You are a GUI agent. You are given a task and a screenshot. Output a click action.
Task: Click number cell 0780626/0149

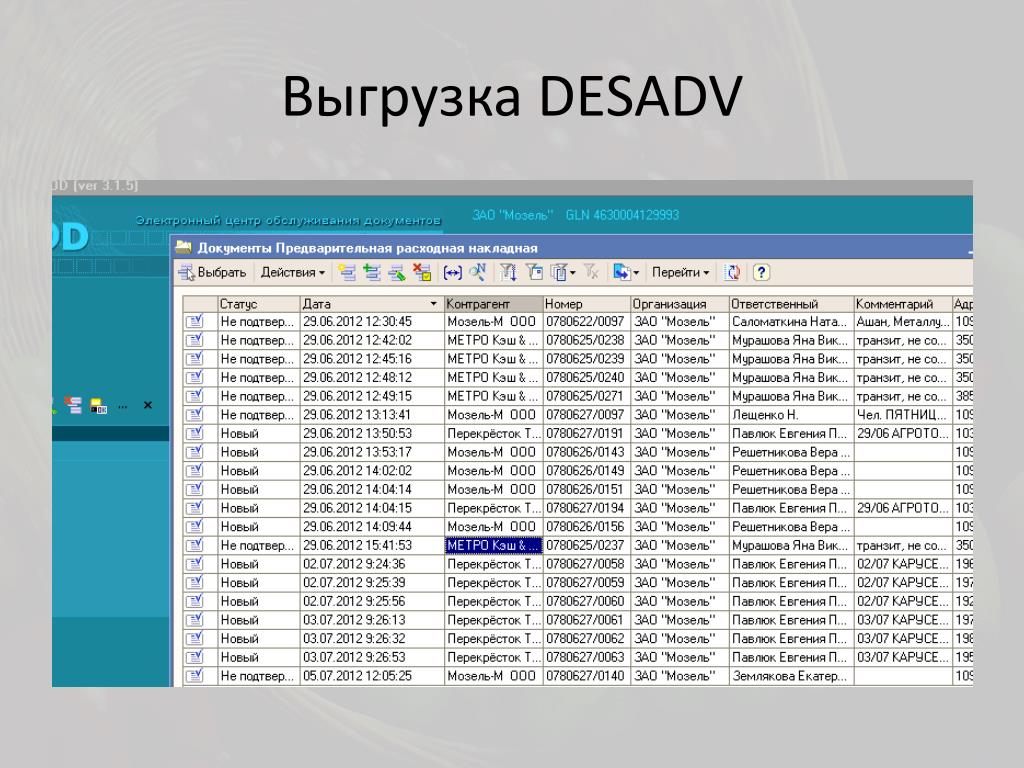[587, 471]
